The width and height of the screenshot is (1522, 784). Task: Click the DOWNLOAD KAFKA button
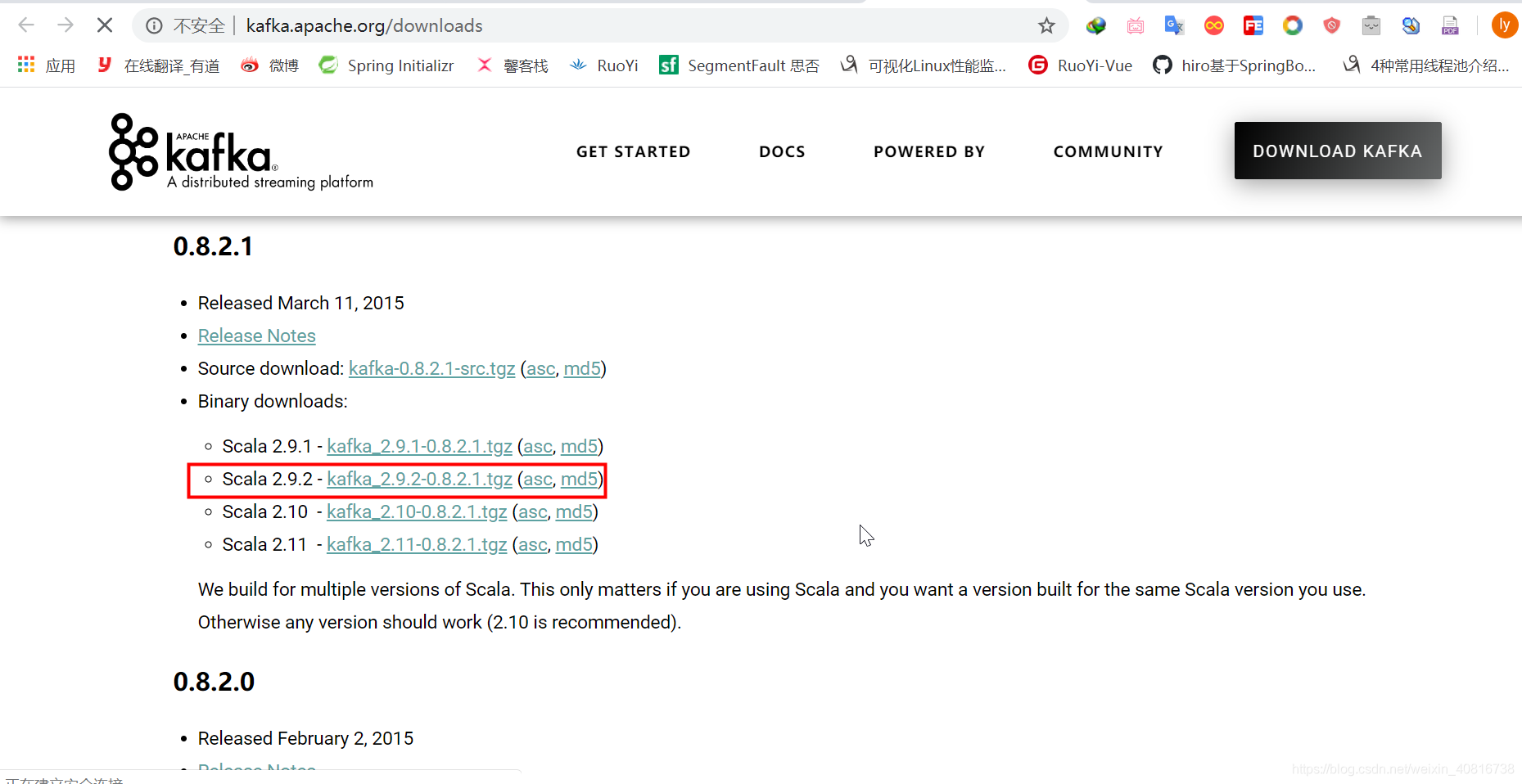point(1338,151)
